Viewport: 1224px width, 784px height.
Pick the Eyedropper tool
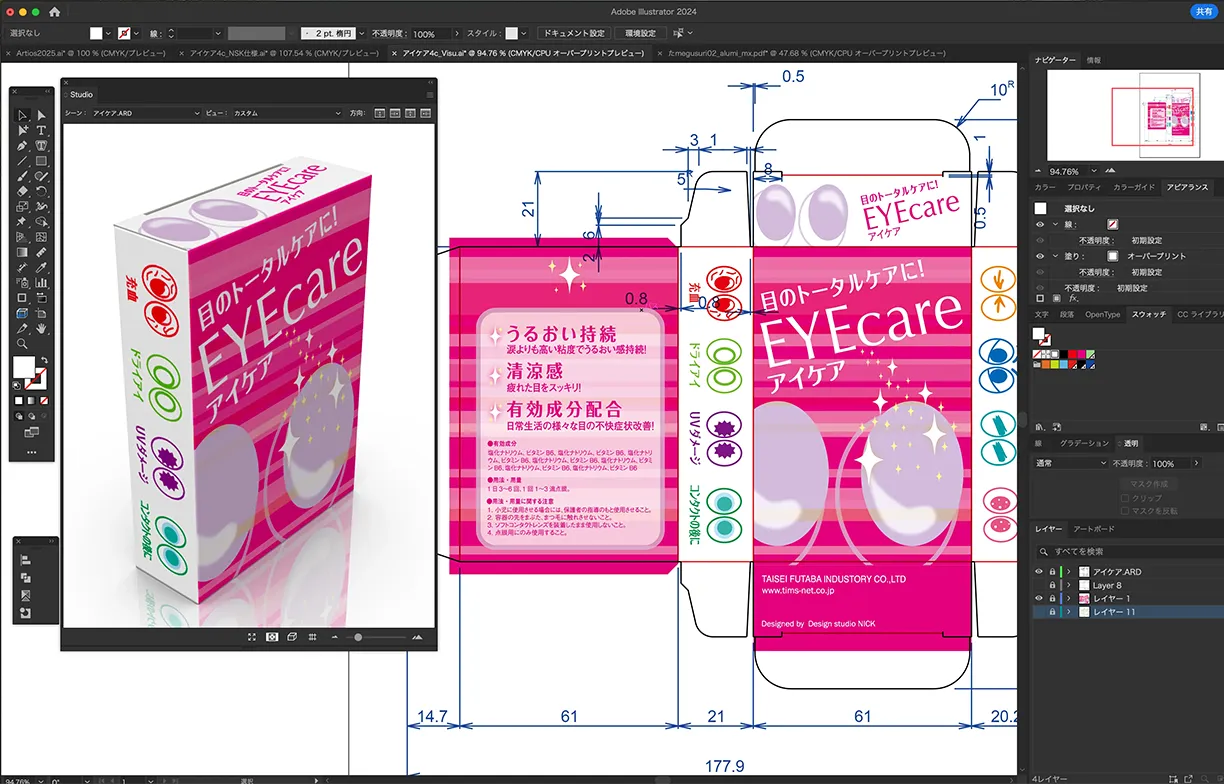tap(39, 267)
